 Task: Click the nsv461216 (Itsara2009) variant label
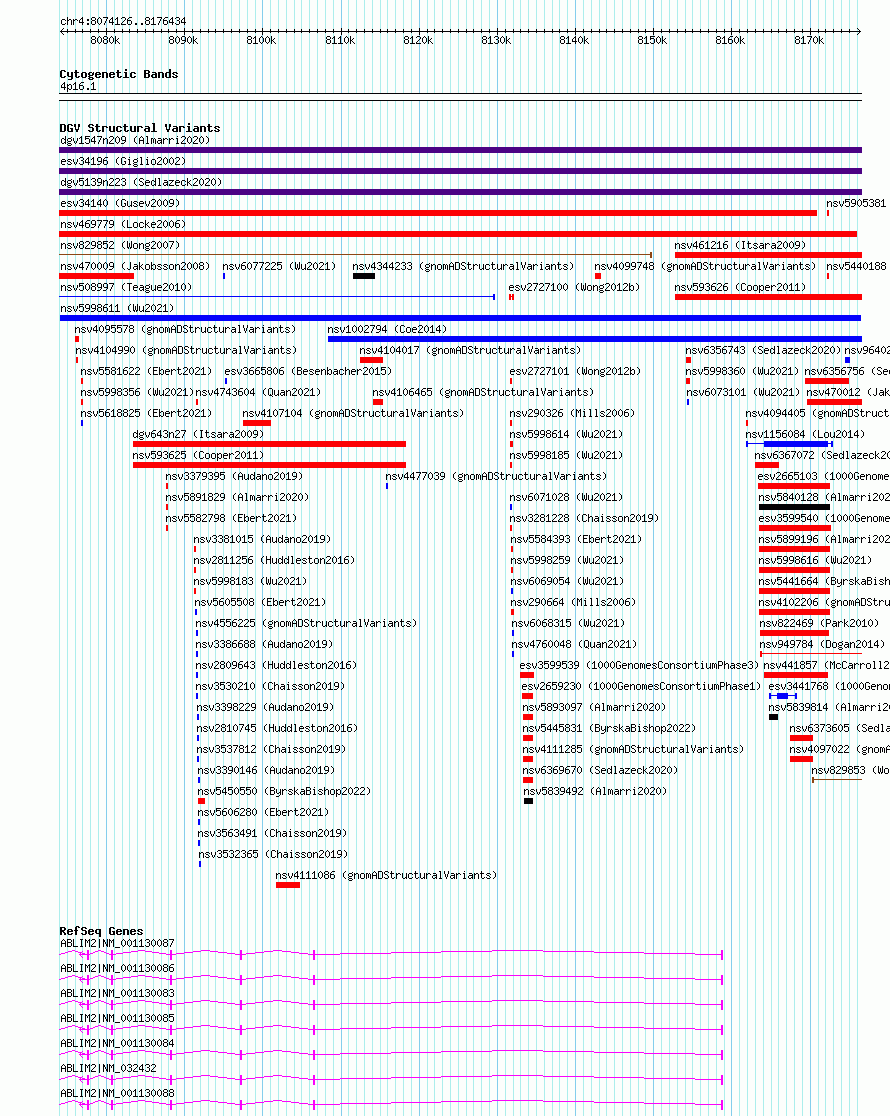pyautogui.click(x=740, y=245)
